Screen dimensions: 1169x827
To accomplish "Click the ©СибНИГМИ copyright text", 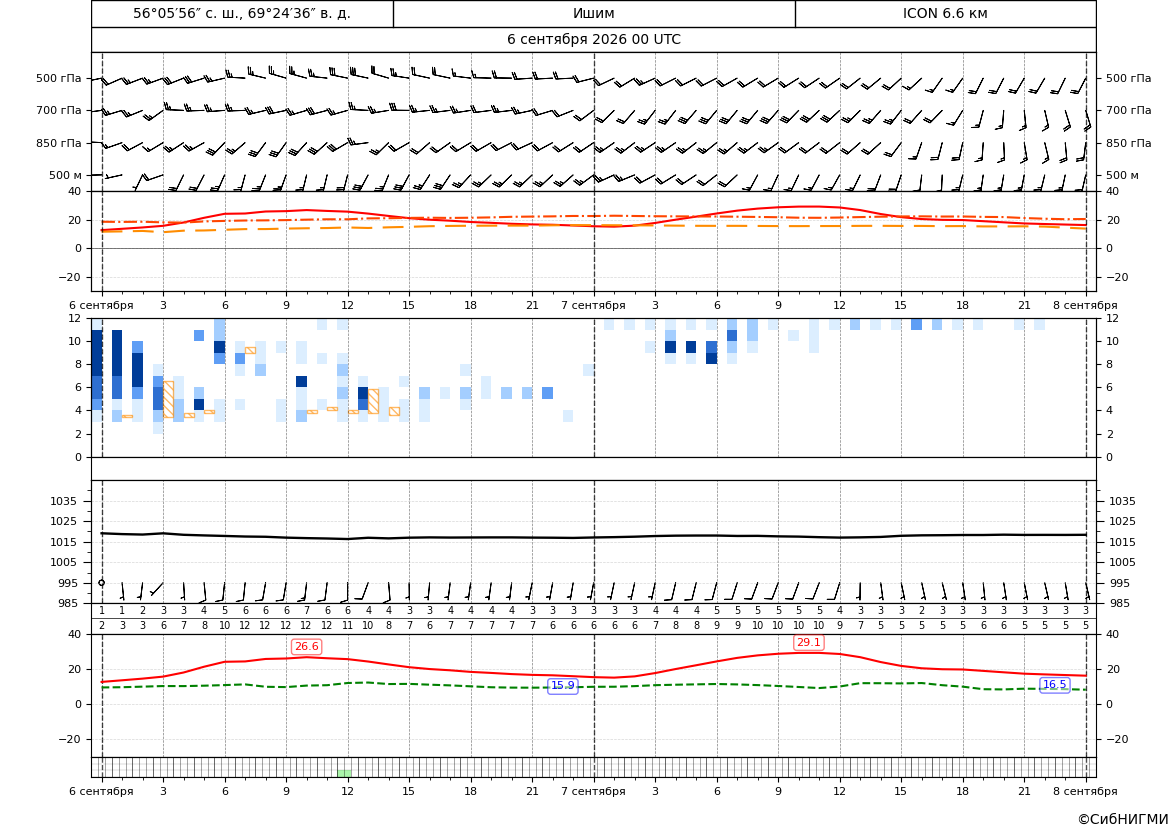I will point(1123,819).
